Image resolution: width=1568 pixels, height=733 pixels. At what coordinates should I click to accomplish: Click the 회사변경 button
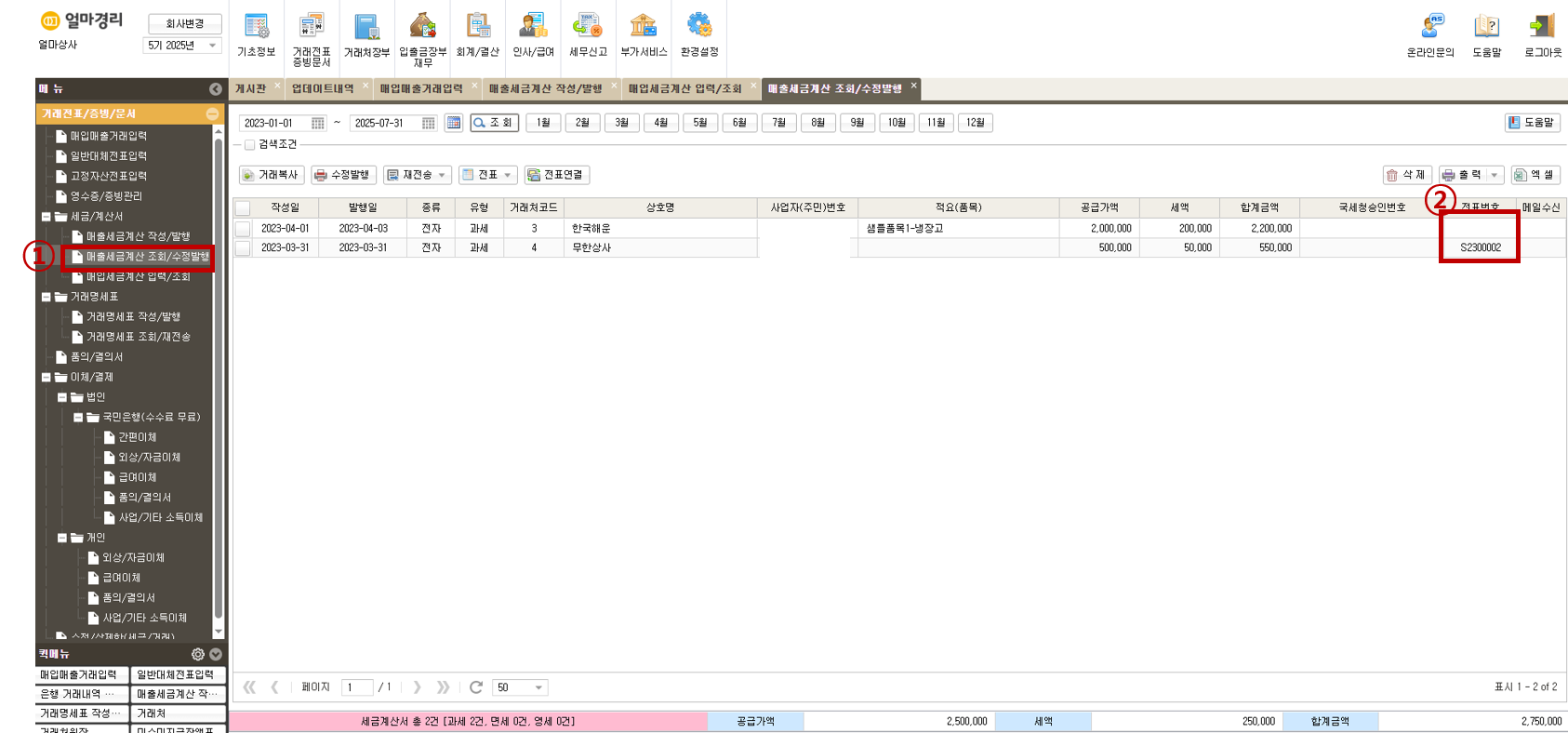pyautogui.click(x=185, y=23)
